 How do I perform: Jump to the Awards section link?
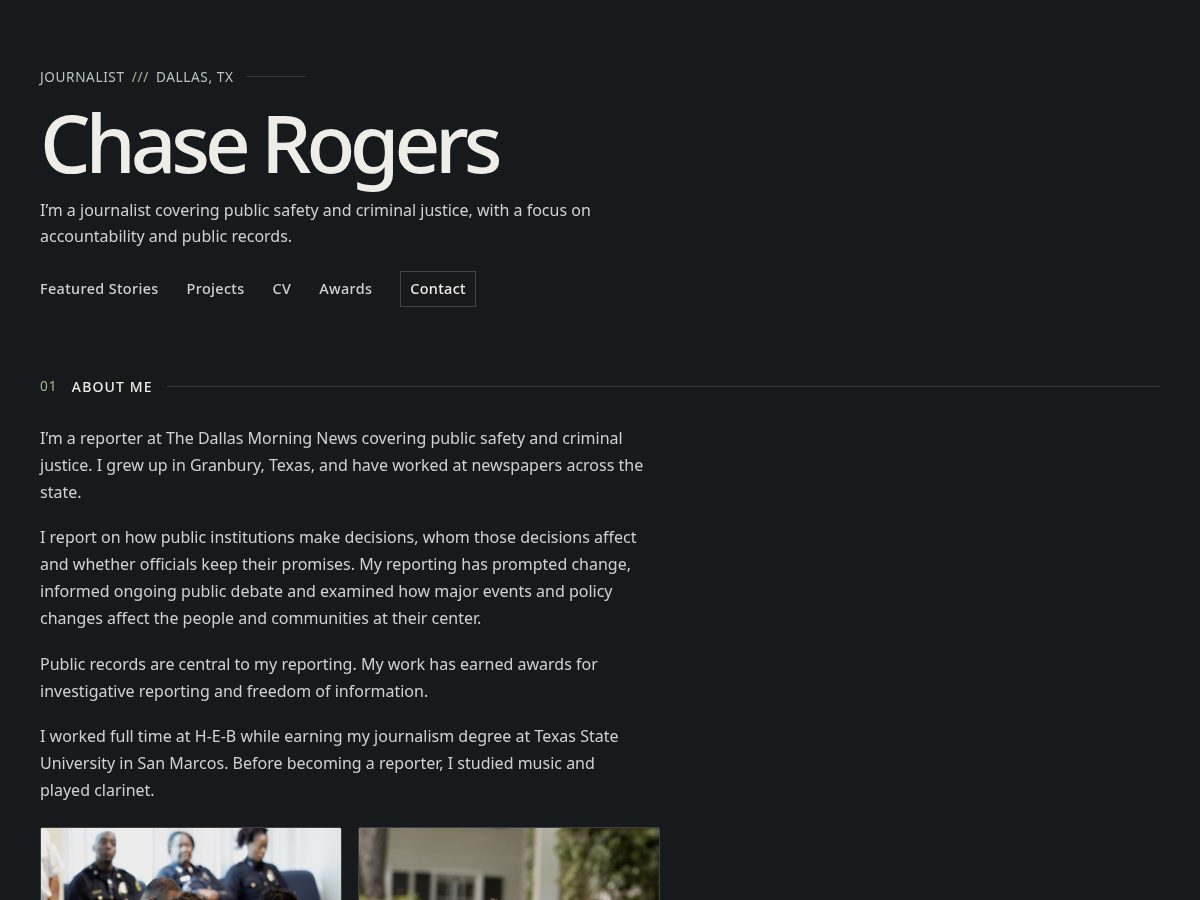345,289
